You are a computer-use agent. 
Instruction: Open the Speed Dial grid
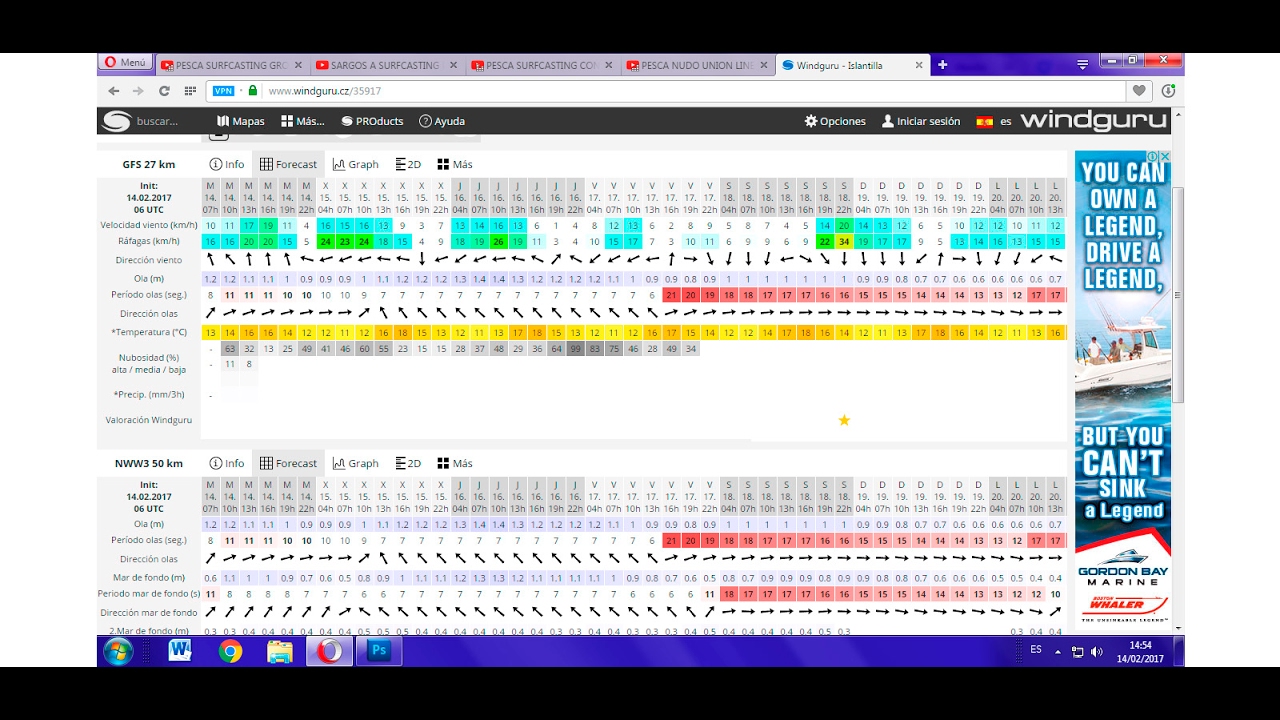[190, 91]
